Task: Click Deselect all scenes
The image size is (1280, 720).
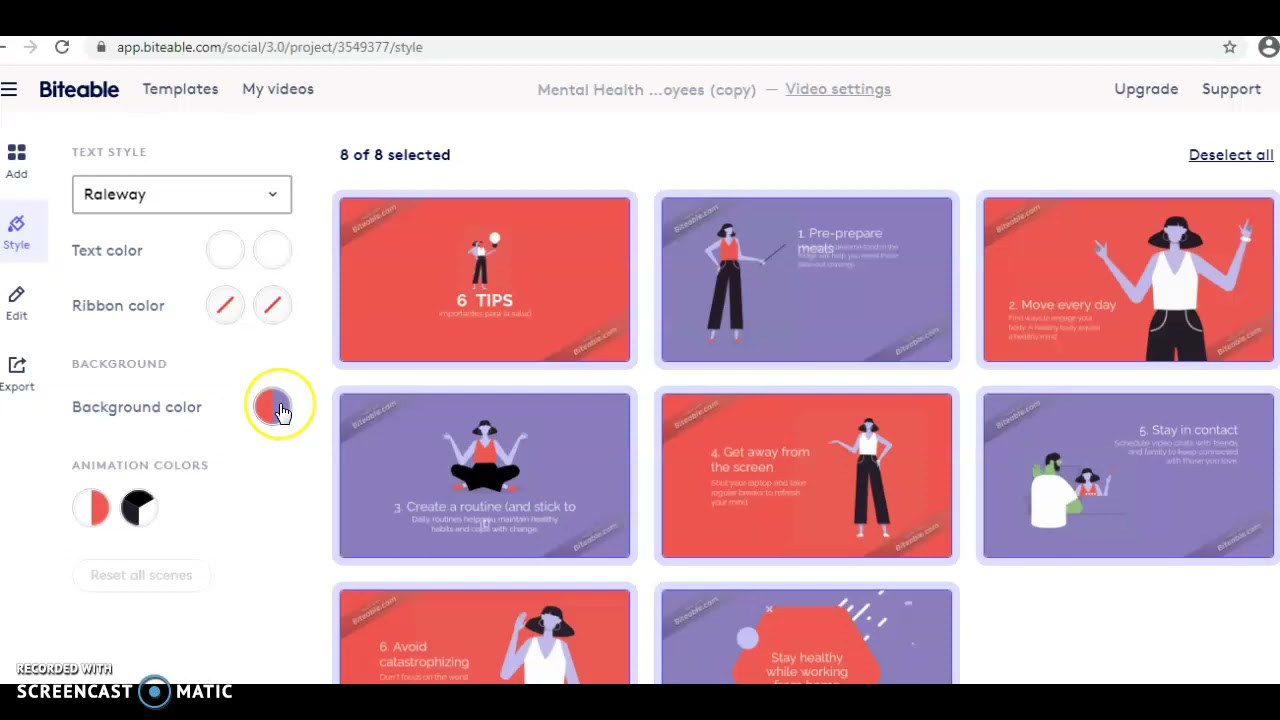Action: (x=1231, y=155)
